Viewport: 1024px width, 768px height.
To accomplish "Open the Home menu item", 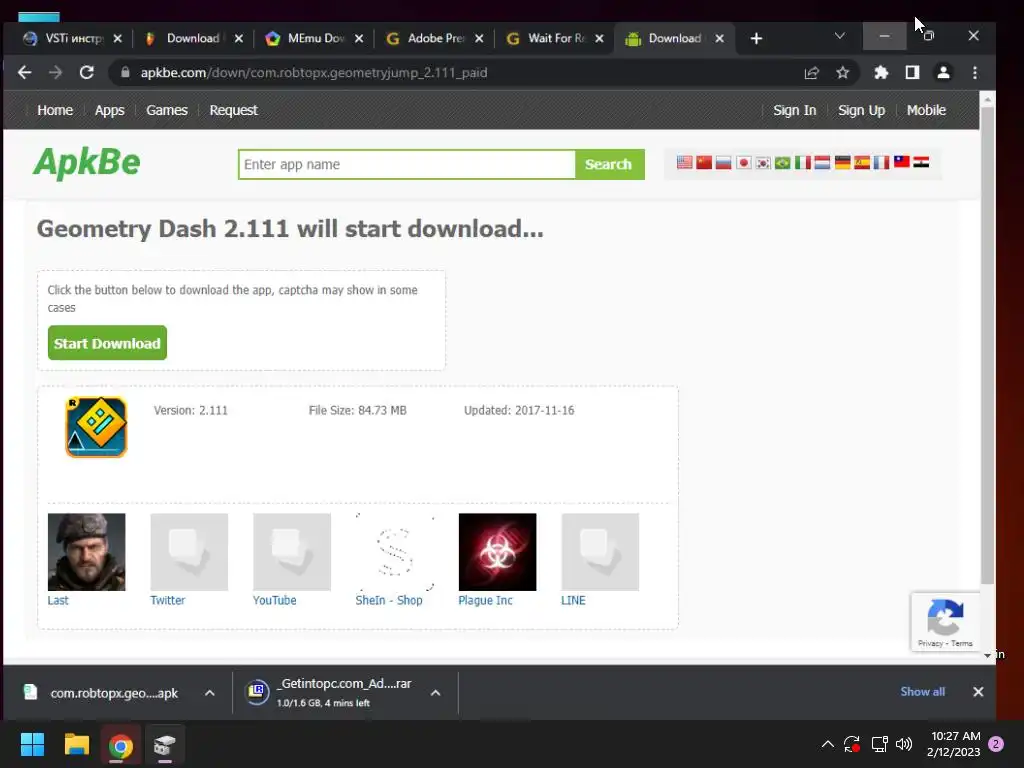I will pos(55,110).
